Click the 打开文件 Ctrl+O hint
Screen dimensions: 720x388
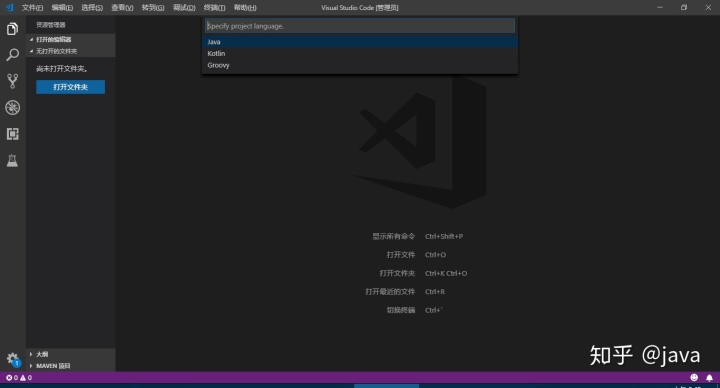pyautogui.click(x=416, y=254)
